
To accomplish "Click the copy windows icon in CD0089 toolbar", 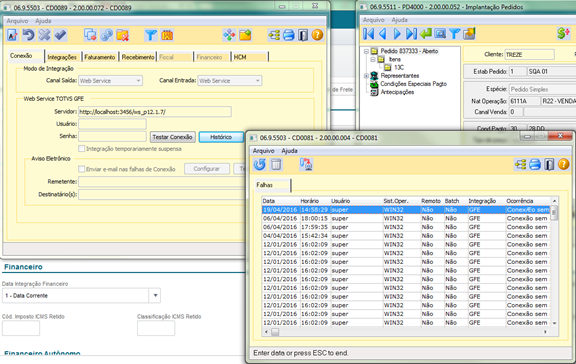I will coord(90,35).
